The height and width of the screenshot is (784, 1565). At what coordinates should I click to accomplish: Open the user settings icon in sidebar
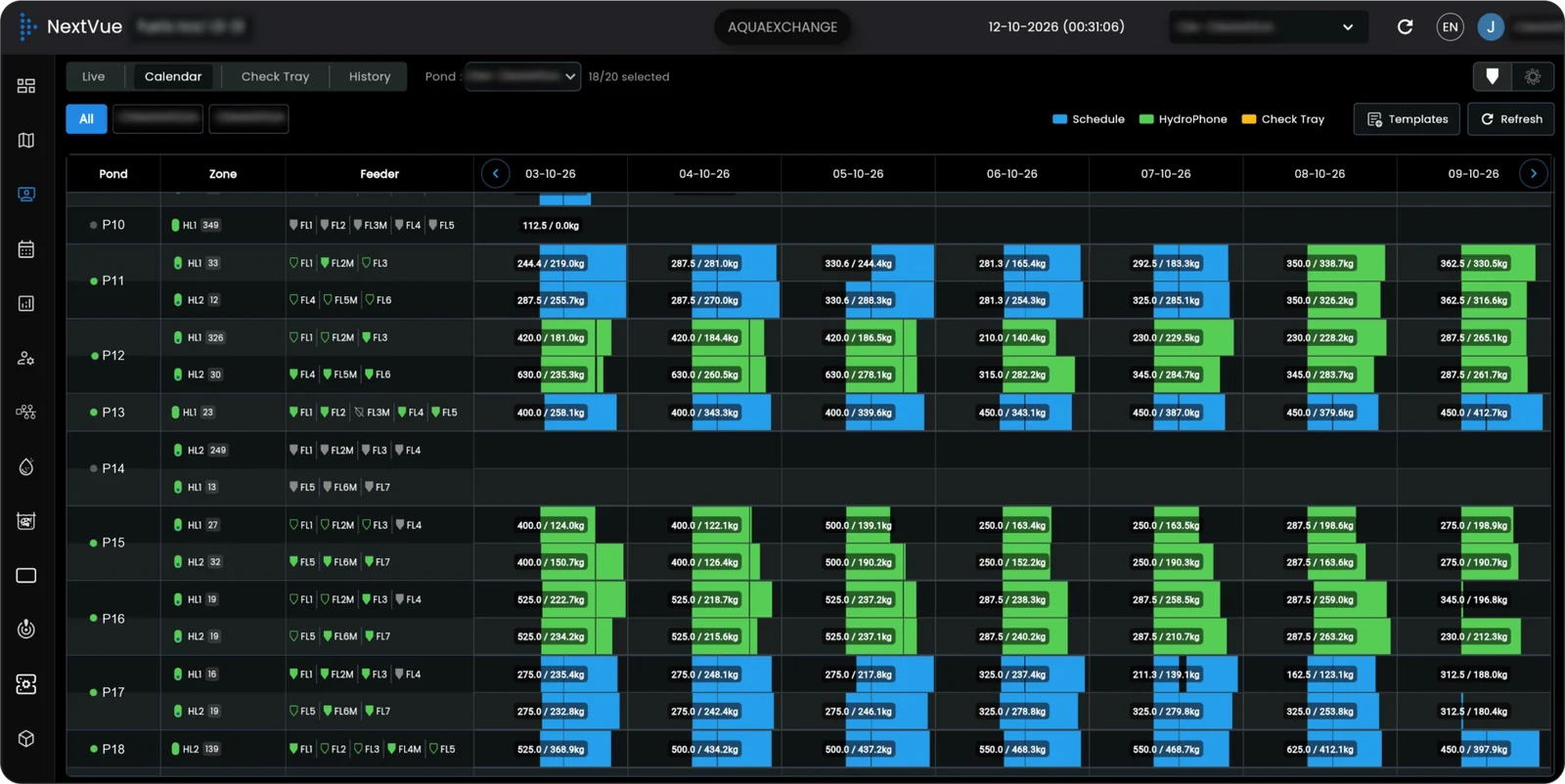(x=26, y=359)
